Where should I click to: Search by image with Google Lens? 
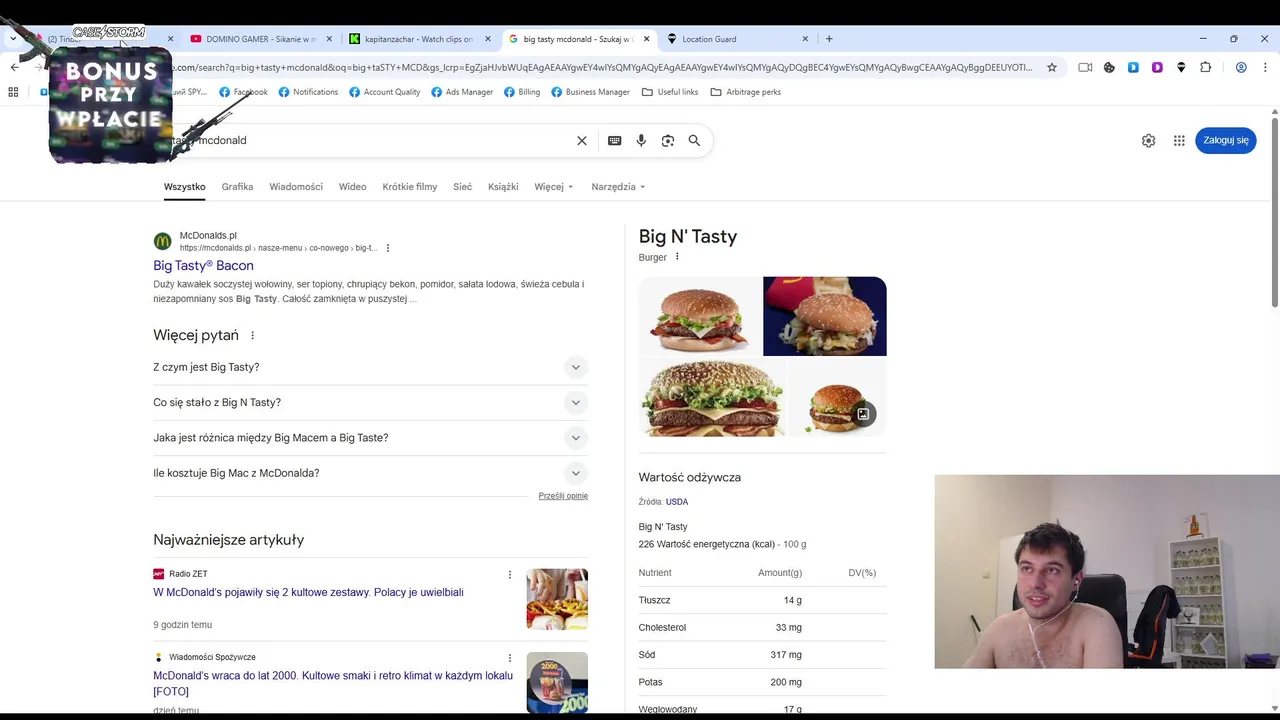[668, 141]
